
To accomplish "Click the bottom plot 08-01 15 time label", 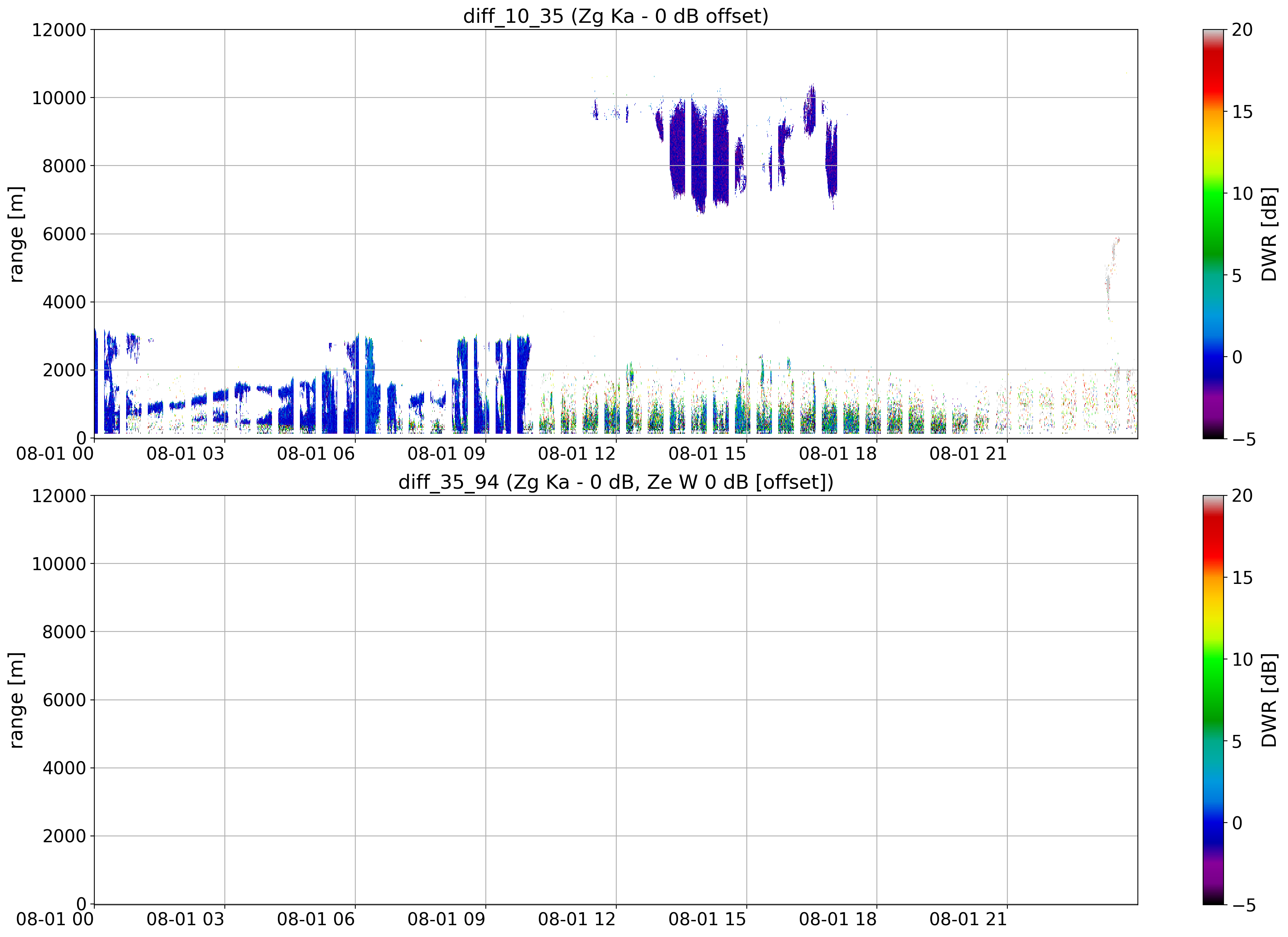I will [707, 919].
